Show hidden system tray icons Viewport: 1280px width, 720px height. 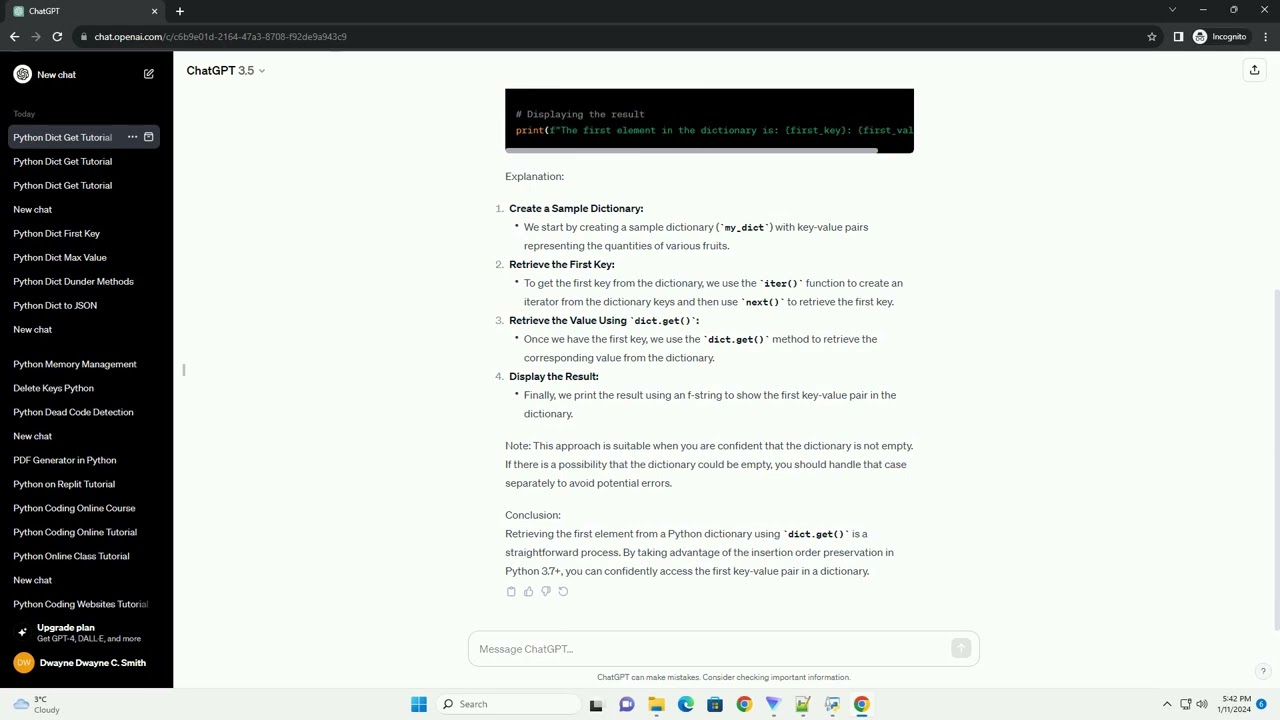pyautogui.click(x=1167, y=704)
